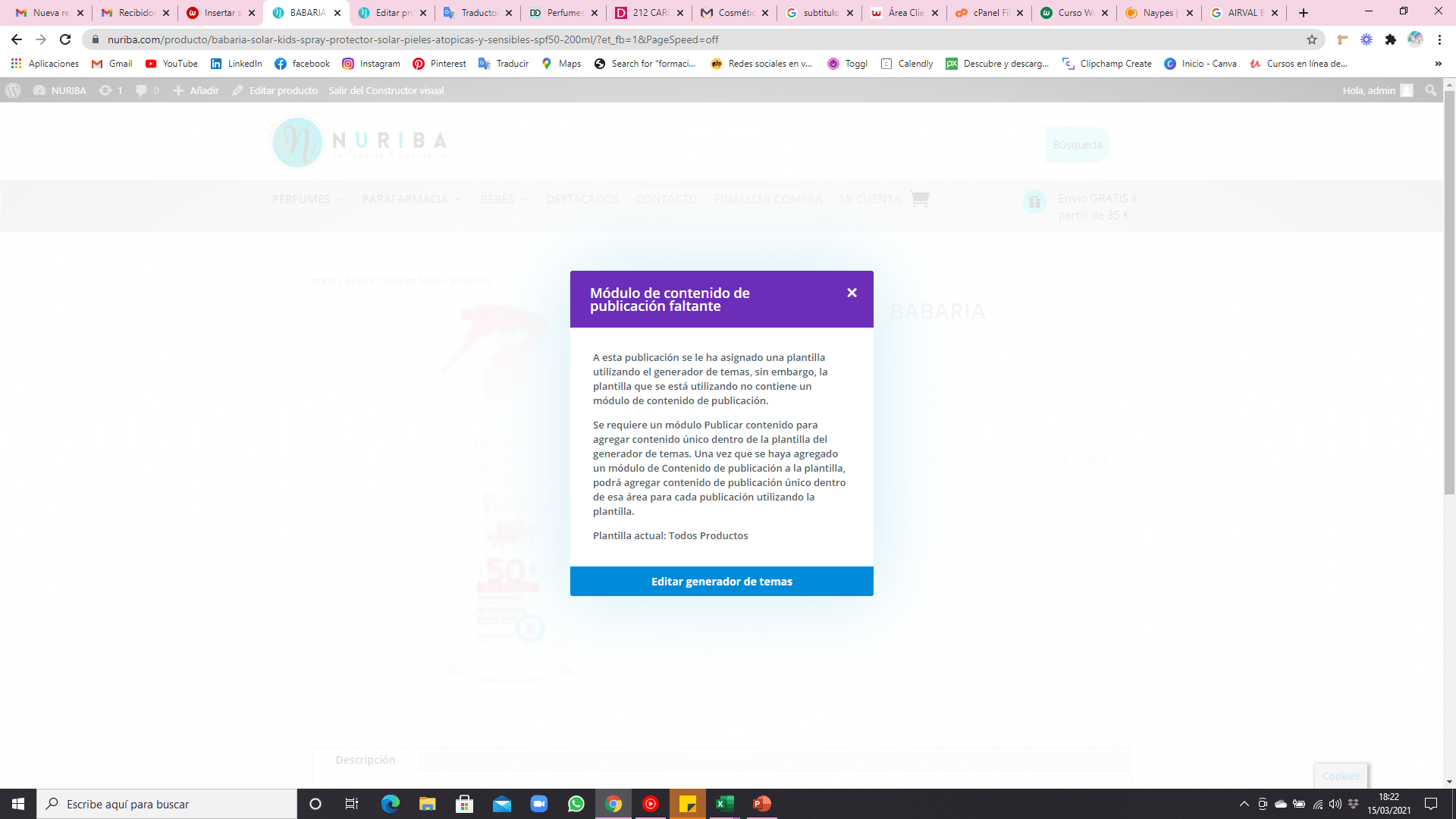Switch to Traductor browser tab
Image resolution: width=1456 pixels, height=819 pixels.
coord(479,13)
